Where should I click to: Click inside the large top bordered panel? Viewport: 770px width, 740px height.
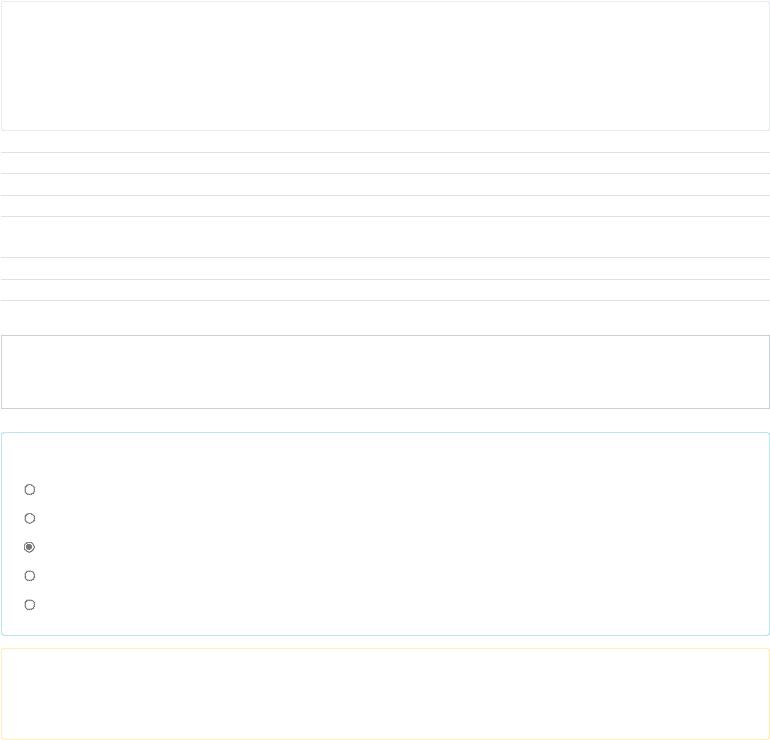pos(385,66)
